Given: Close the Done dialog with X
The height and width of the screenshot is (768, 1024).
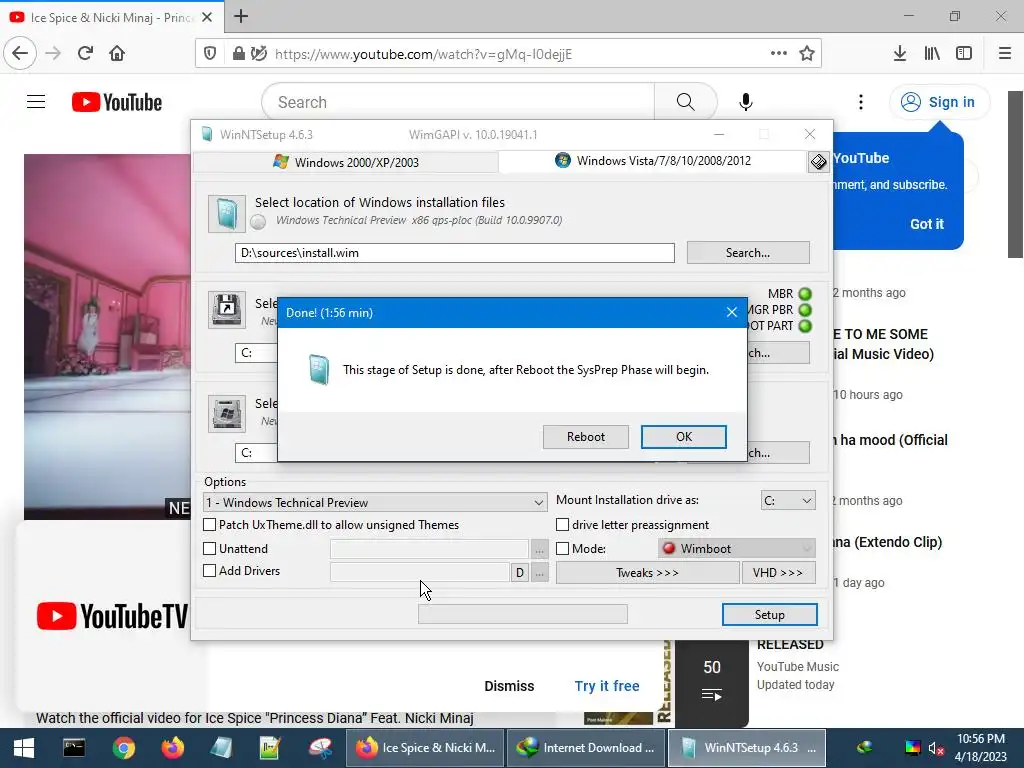Looking at the screenshot, I should pos(732,312).
